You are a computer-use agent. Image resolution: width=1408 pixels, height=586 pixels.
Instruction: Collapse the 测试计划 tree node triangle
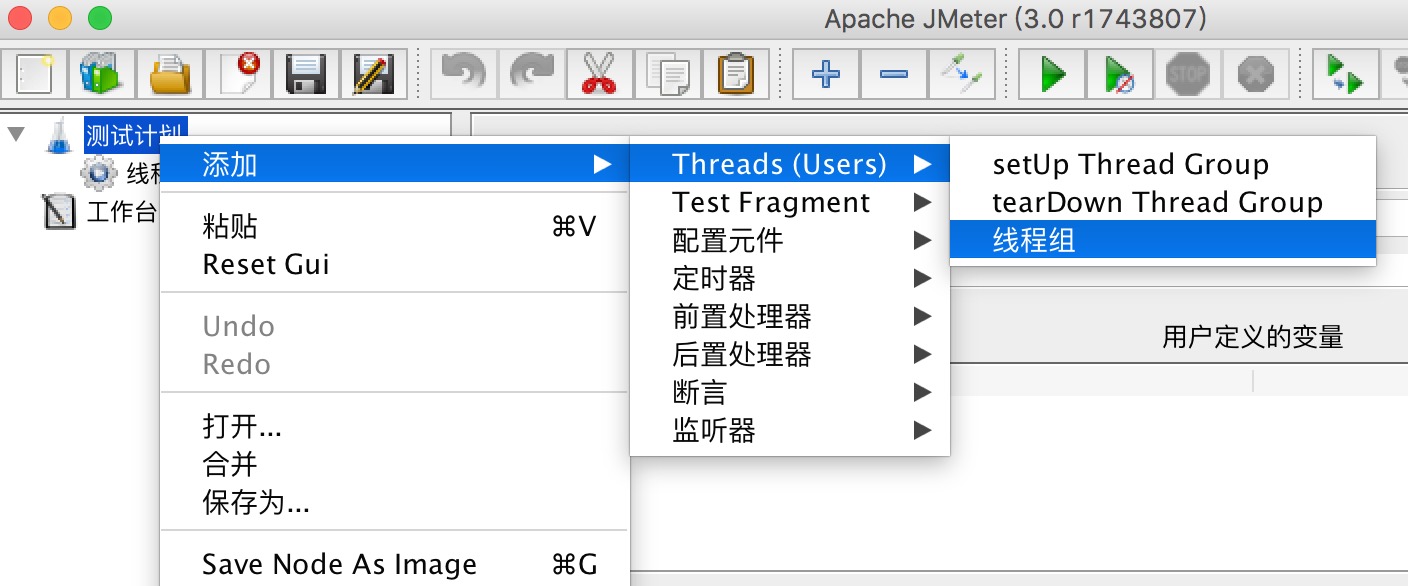click(16, 135)
